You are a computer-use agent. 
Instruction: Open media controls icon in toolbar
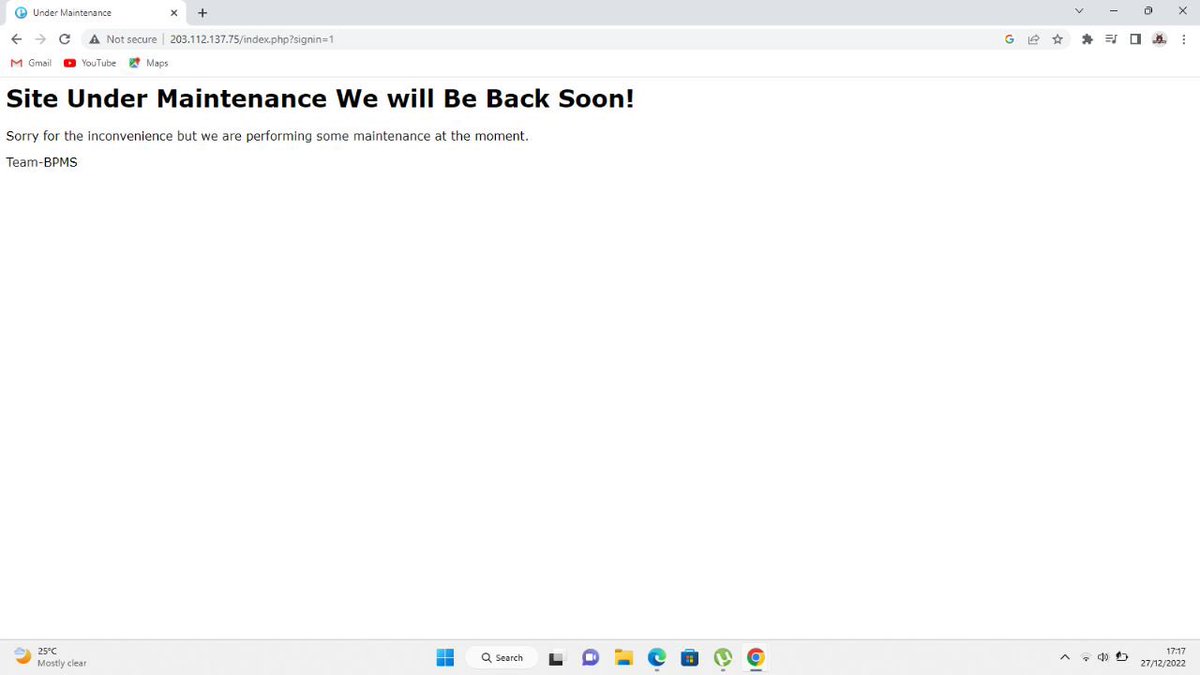point(1111,39)
